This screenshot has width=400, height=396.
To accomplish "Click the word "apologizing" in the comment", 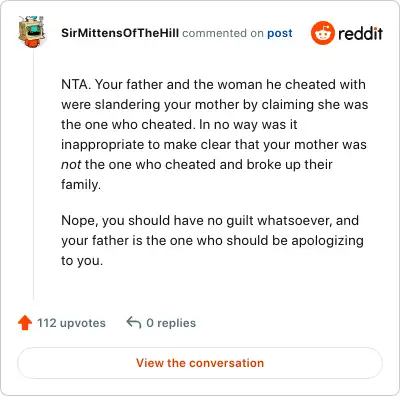I will (x=327, y=241).
